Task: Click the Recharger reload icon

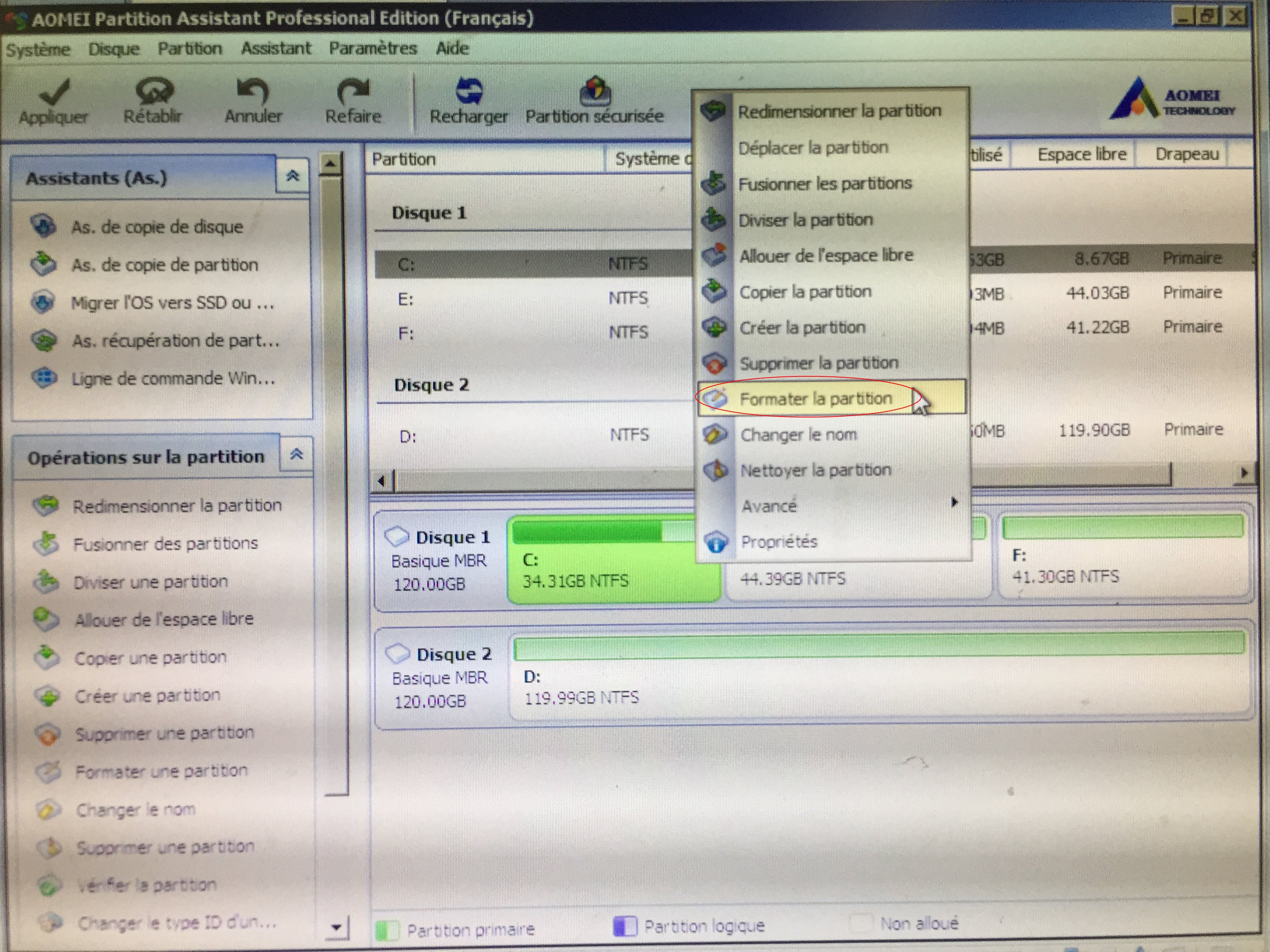Action: [469, 91]
